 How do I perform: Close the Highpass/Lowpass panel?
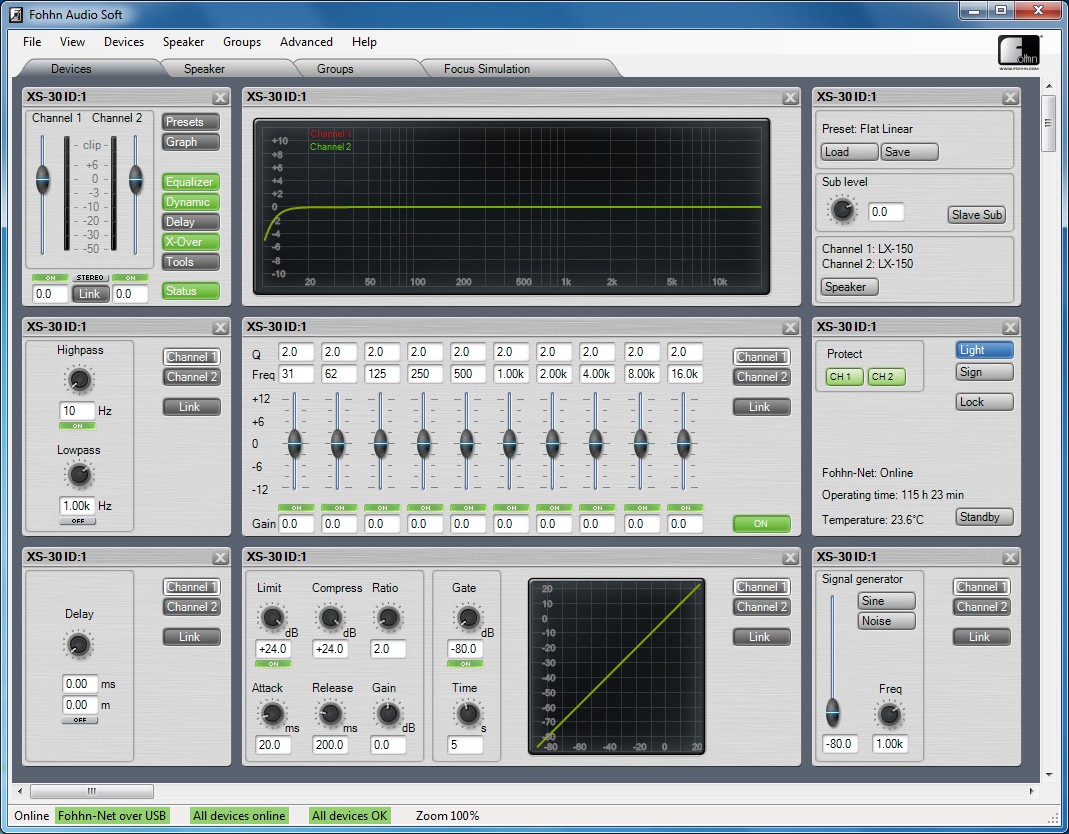pos(220,327)
